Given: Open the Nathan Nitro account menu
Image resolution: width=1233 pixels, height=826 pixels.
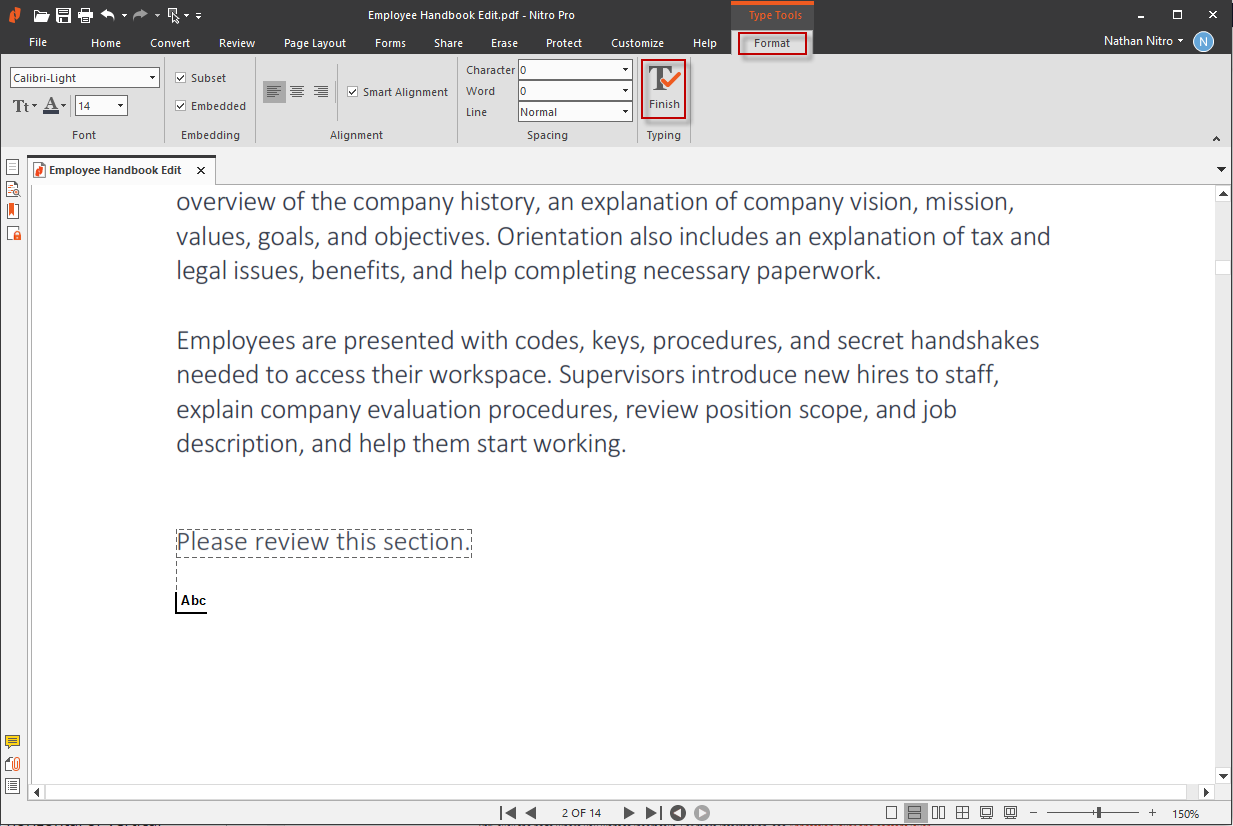Looking at the screenshot, I should point(1144,41).
